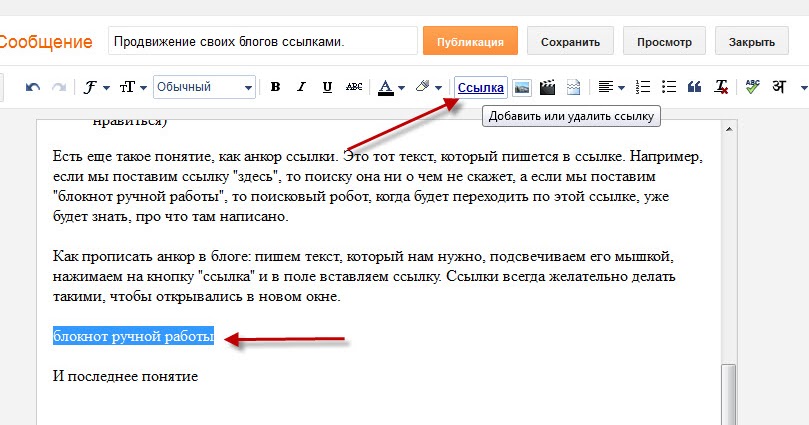Screen dimensions: 809x425
Task: Create a numbered list
Action: coord(643,87)
